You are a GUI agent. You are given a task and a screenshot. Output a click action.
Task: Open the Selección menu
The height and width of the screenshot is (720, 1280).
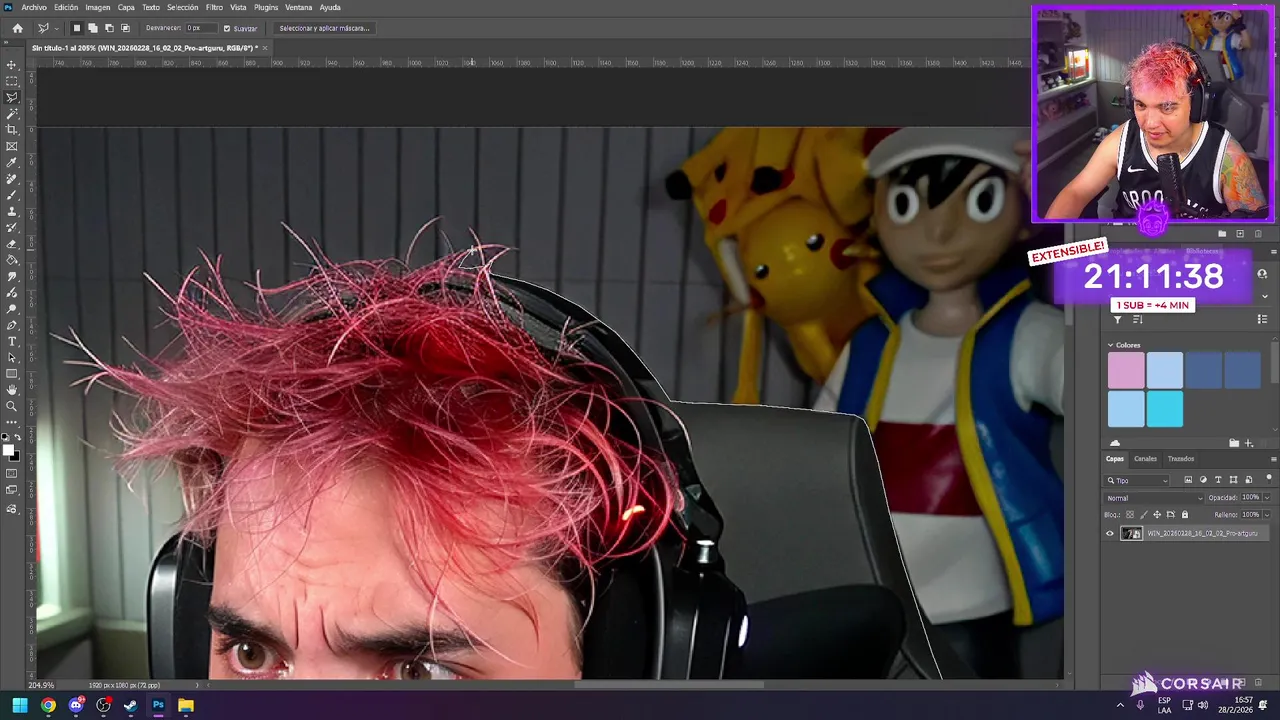point(182,7)
